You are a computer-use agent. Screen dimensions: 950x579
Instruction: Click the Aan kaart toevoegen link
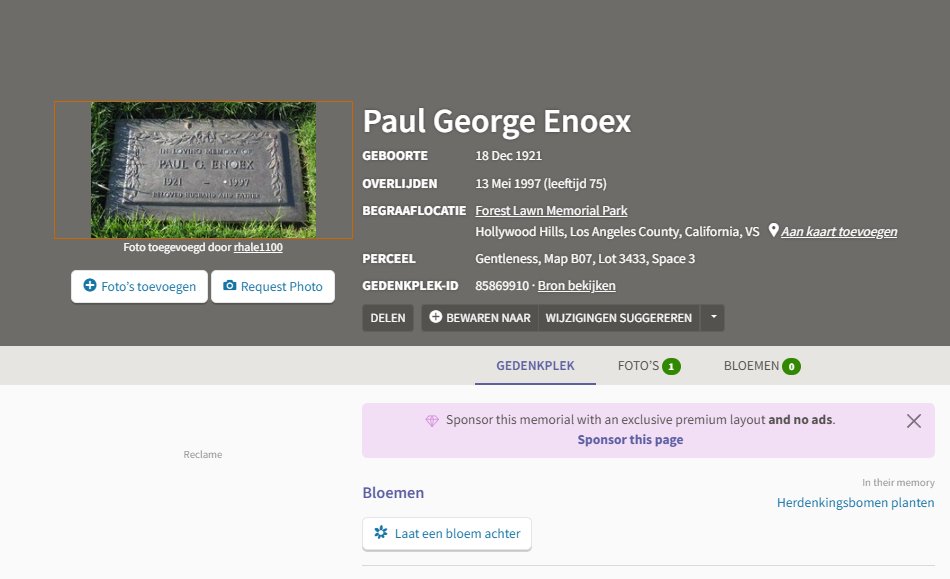coord(838,232)
